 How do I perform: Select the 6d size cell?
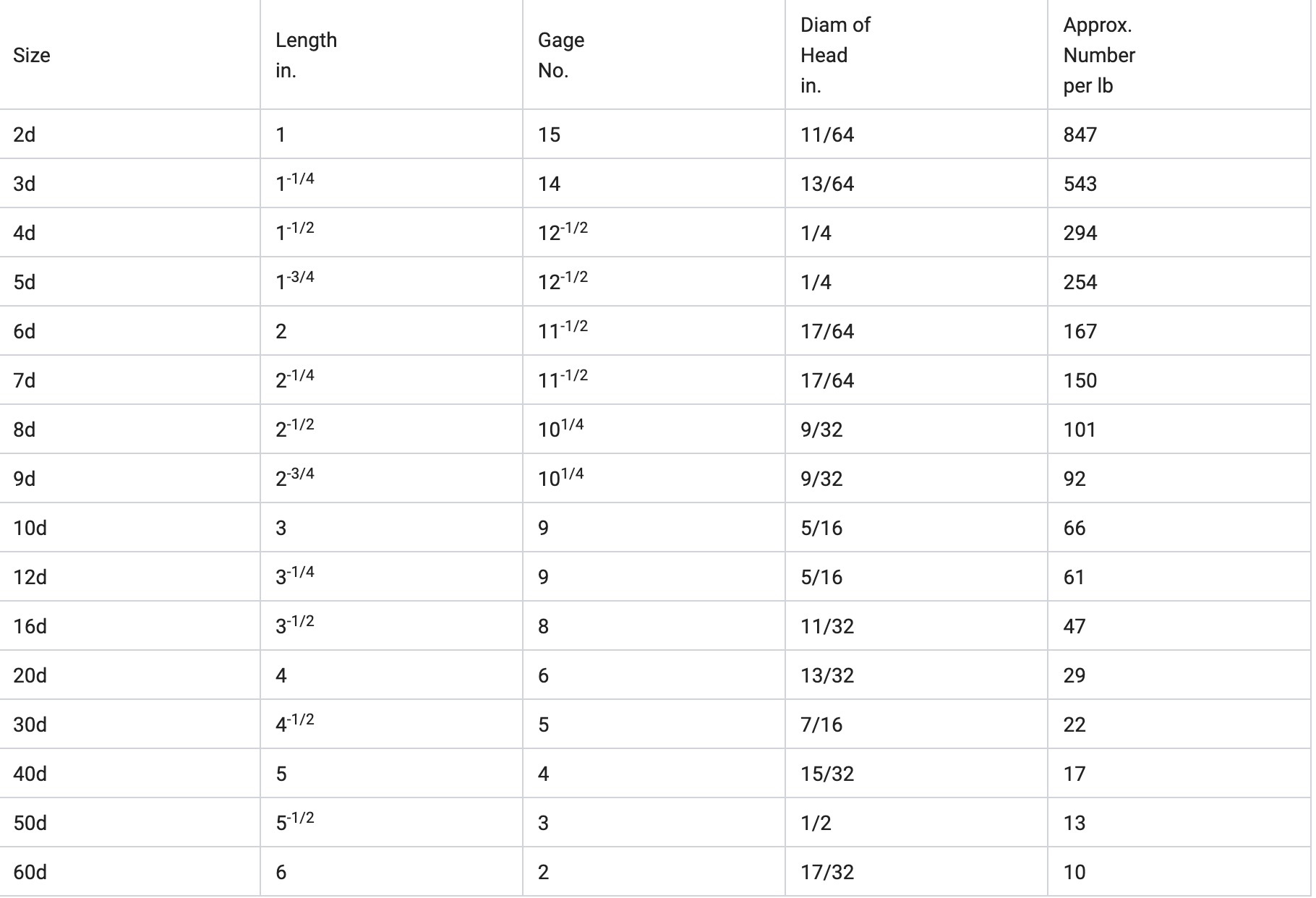(25, 331)
